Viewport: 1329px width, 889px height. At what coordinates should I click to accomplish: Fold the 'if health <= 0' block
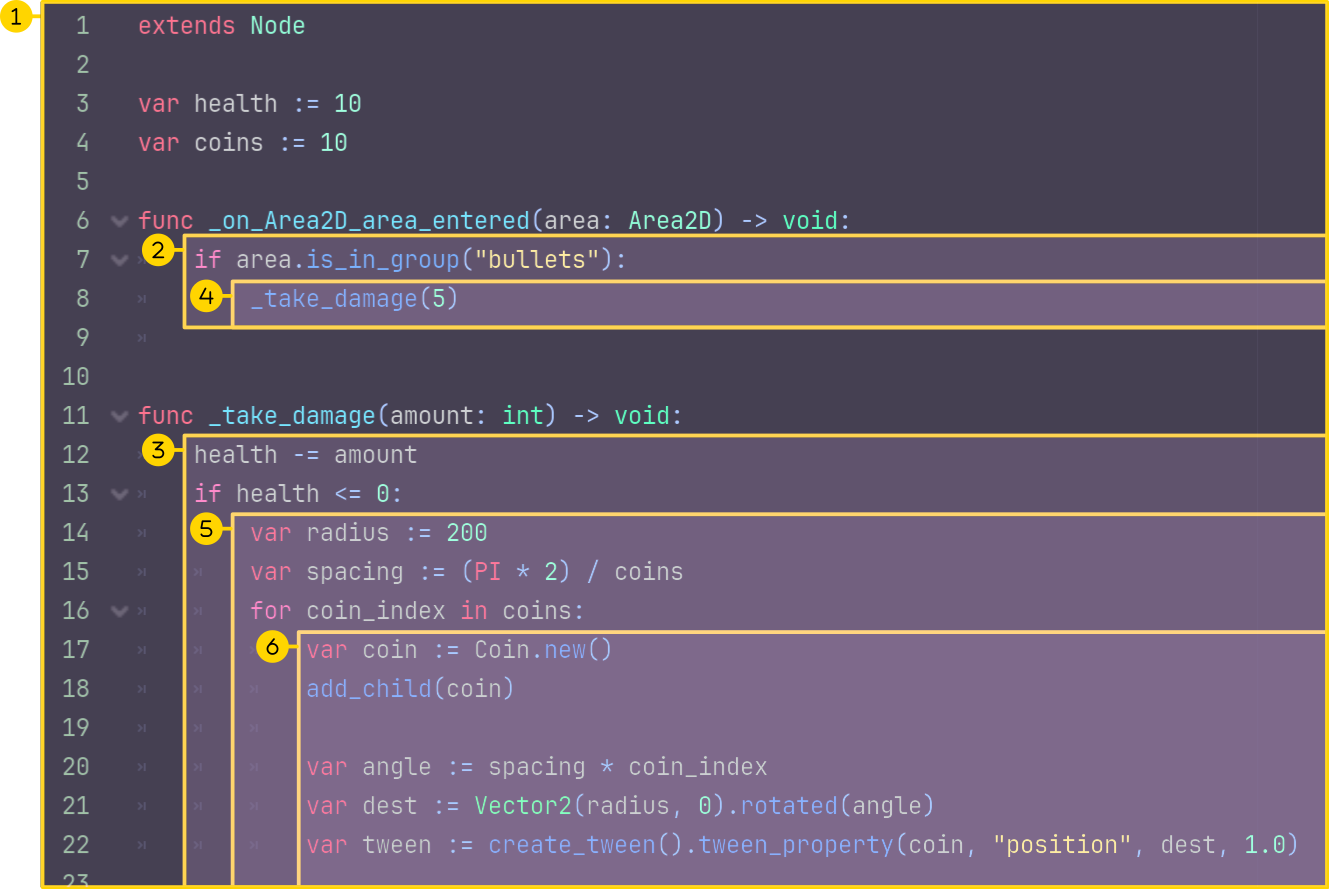[x=120, y=494]
